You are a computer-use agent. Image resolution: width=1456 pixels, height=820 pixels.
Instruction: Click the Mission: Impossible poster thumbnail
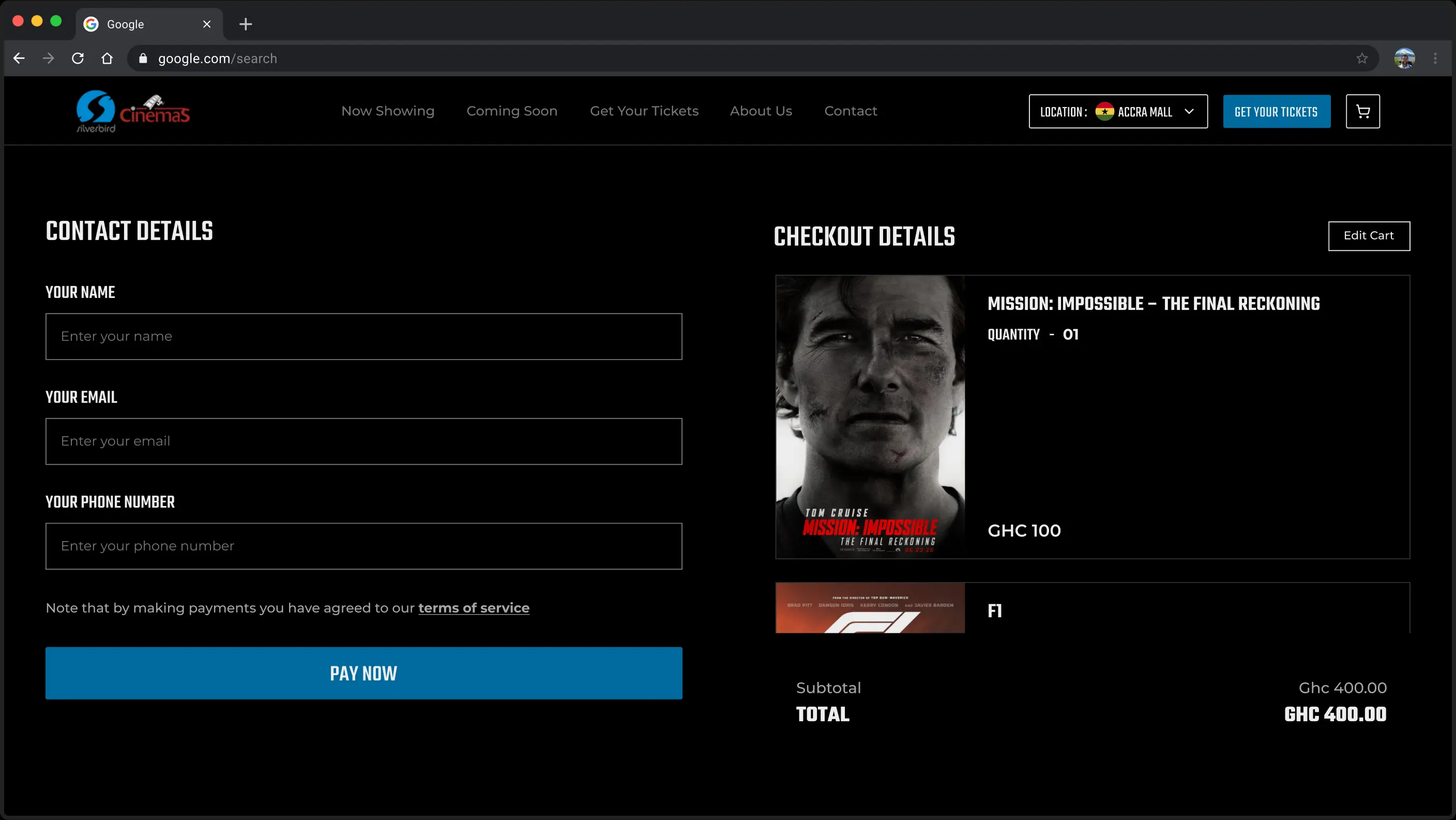tap(870, 417)
